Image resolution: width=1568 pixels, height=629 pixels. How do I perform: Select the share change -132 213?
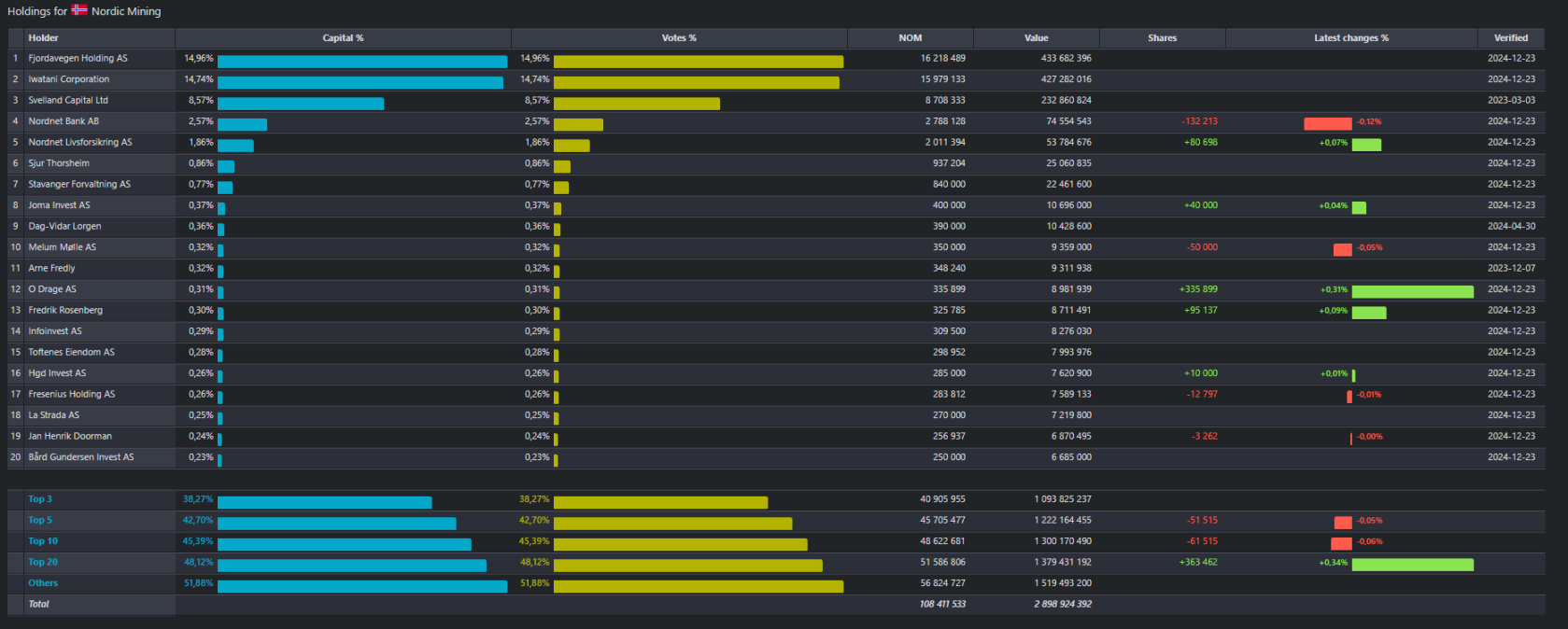click(x=1200, y=121)
